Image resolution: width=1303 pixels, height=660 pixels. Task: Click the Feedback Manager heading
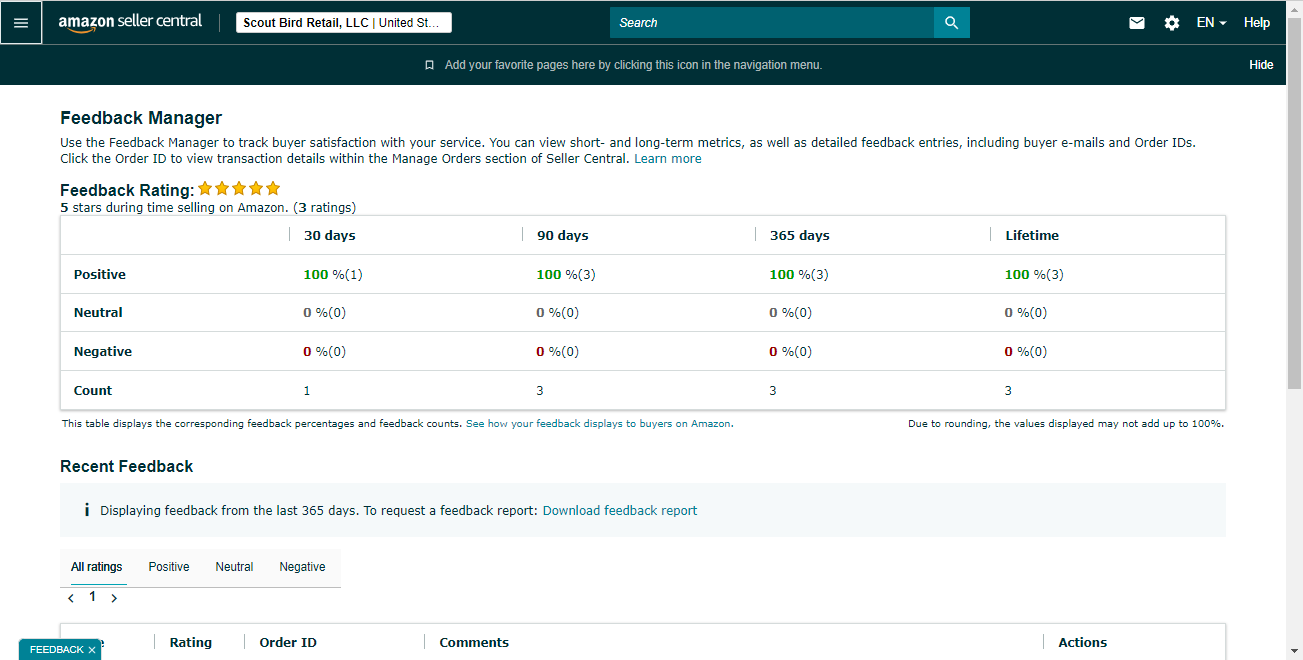point(141,118)
